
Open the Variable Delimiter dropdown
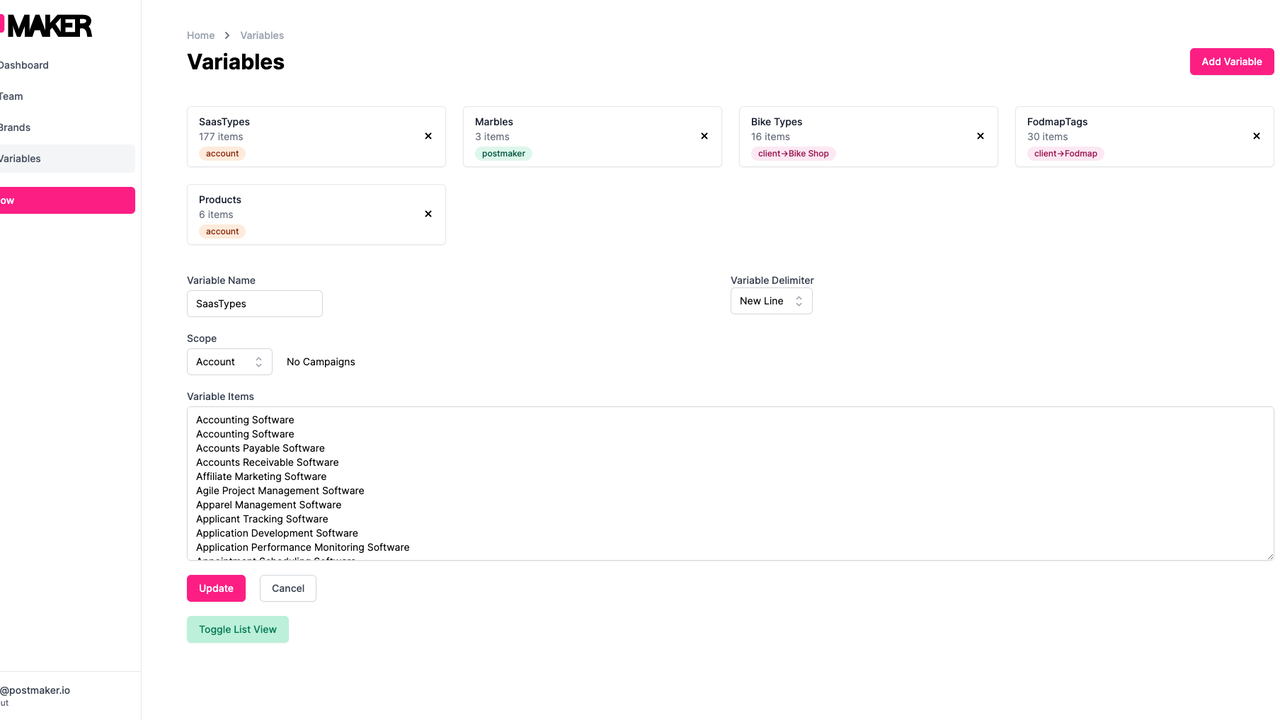[771, 301]
